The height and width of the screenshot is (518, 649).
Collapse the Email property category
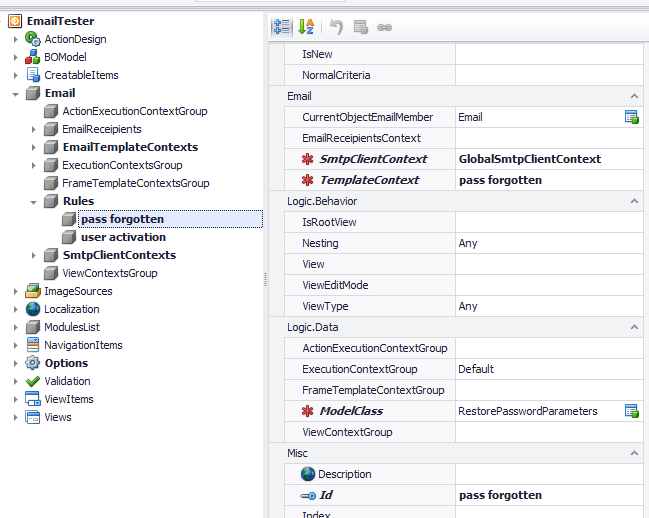click(x=634, y=96)
